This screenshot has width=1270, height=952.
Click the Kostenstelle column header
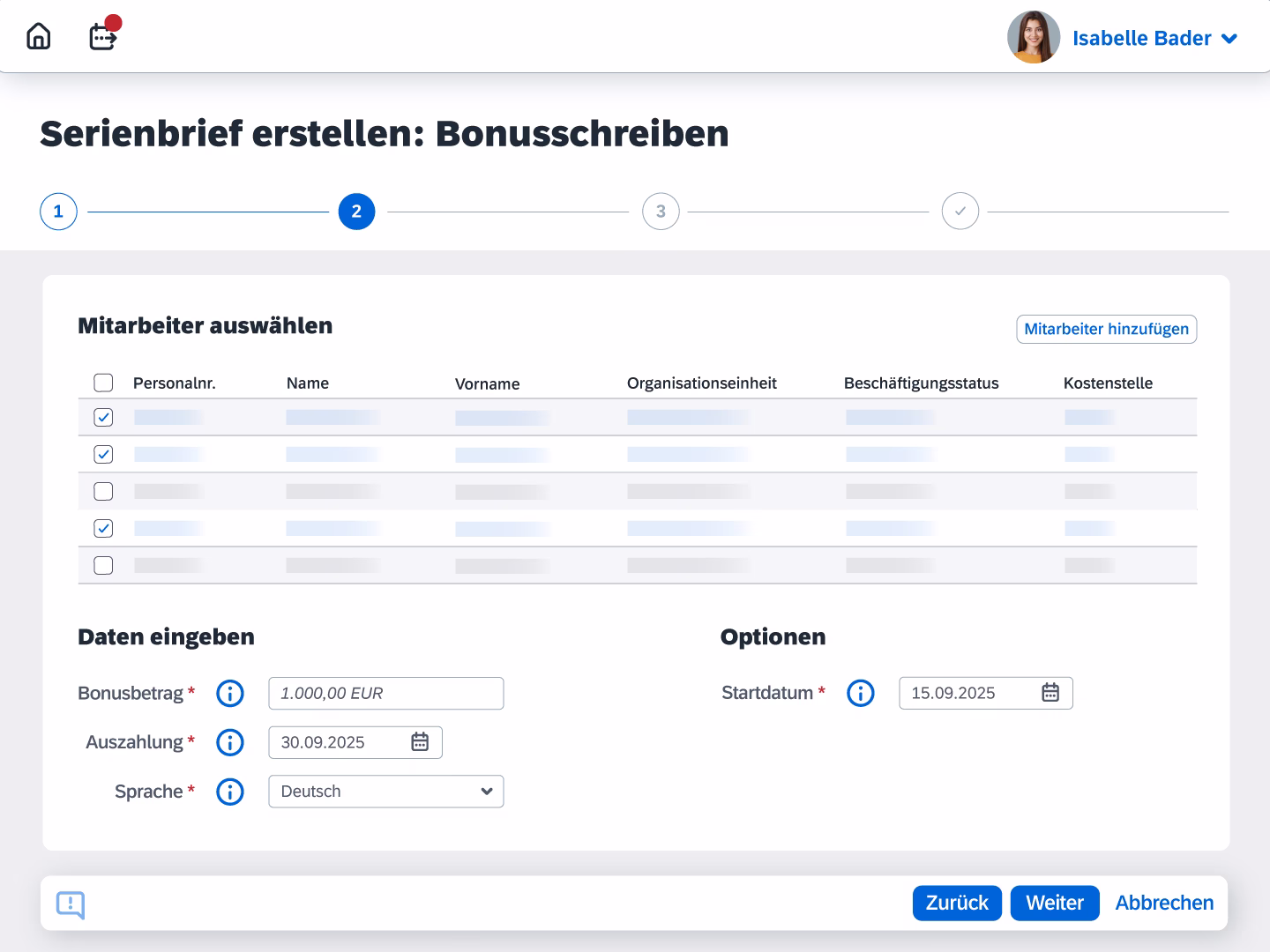pos(1109,383)
